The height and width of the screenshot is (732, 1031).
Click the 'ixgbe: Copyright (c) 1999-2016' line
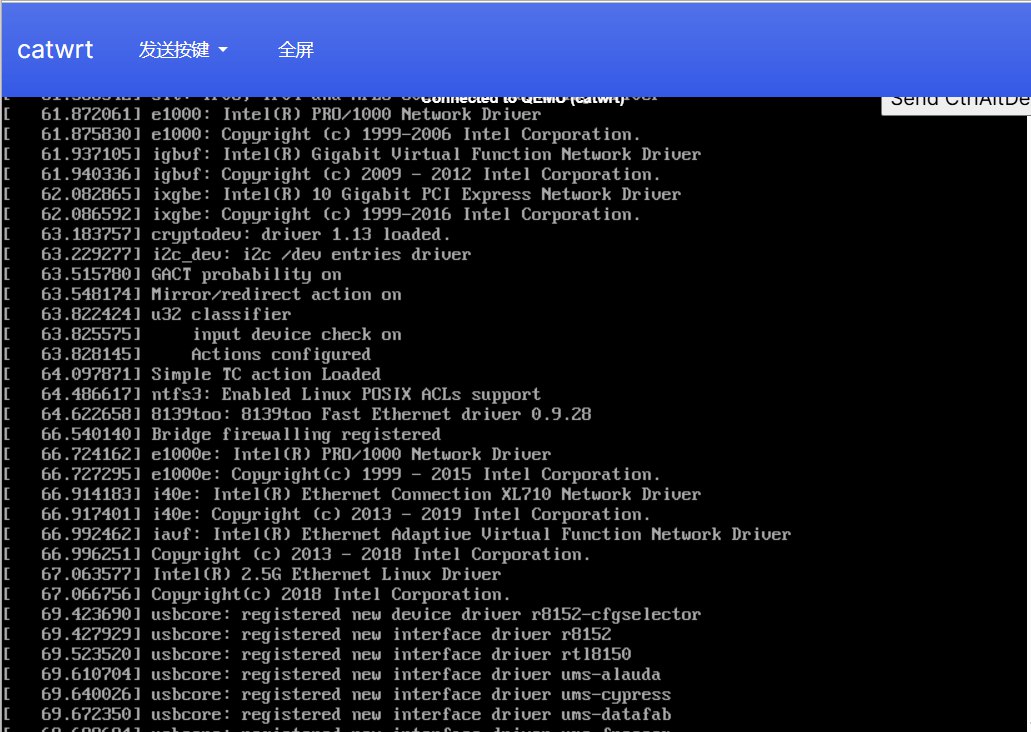[x=322, y=215]
